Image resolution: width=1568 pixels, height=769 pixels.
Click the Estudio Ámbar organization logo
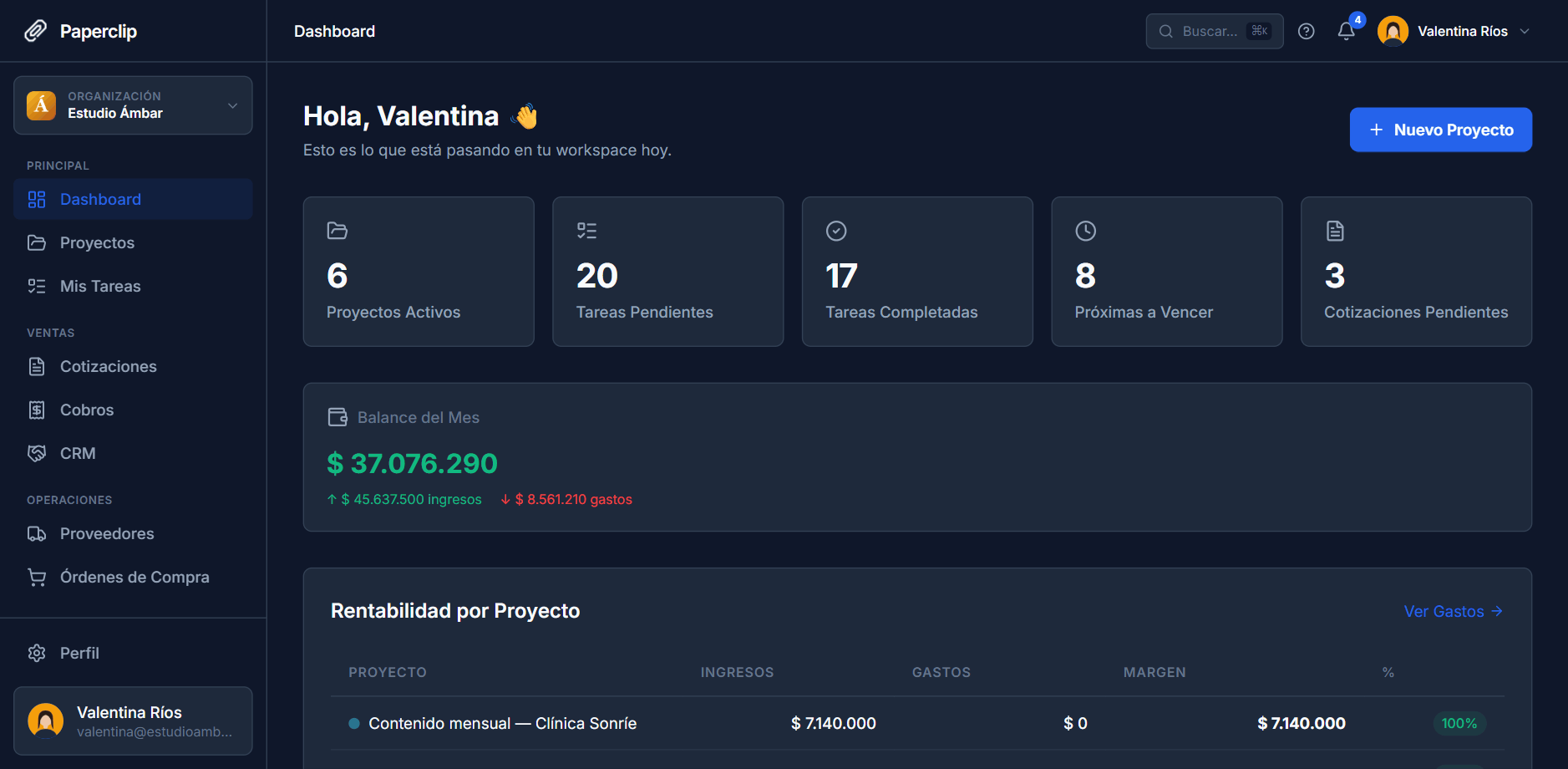tap(41, 105)
